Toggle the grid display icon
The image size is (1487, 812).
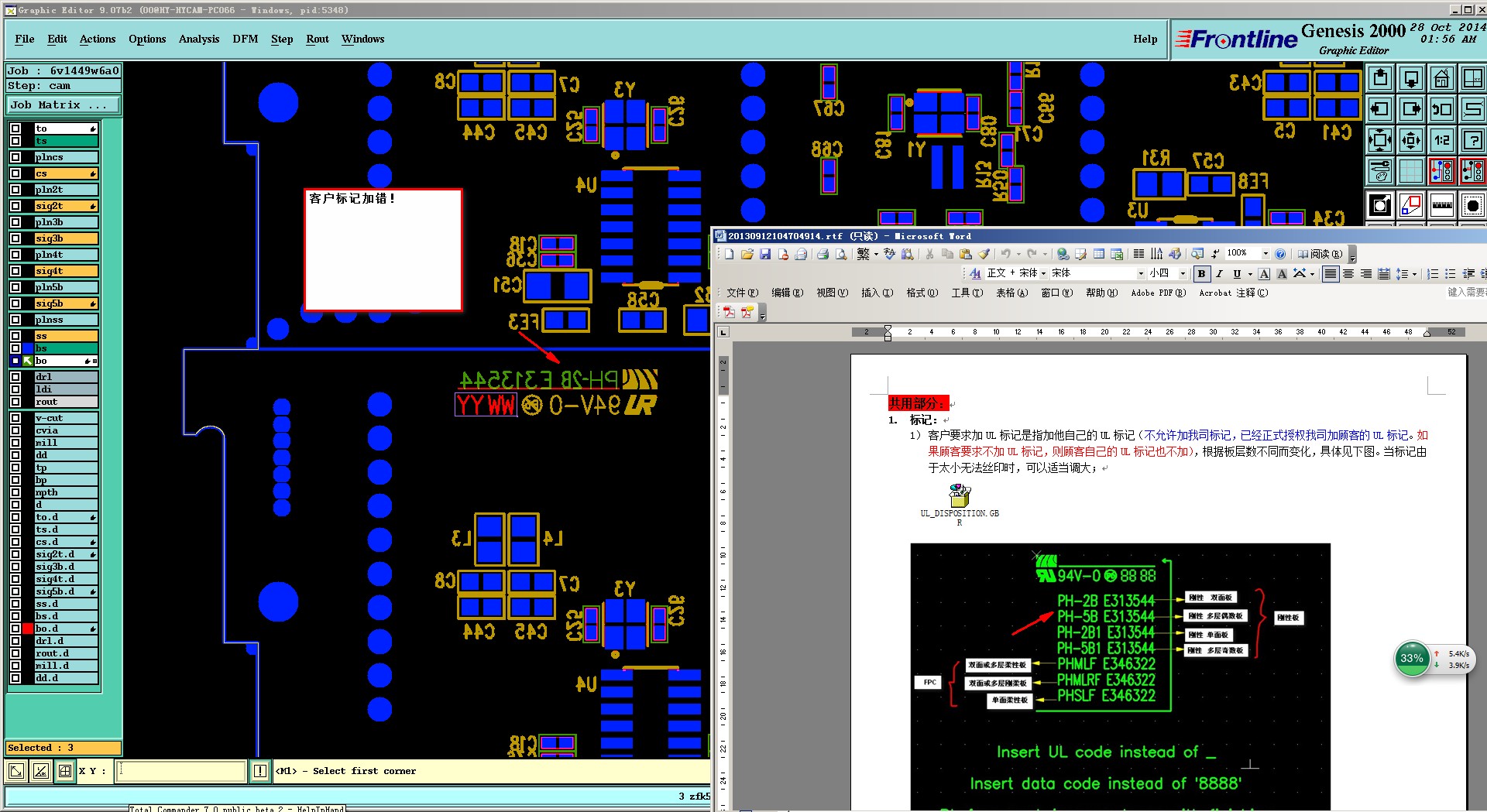point(1411,171)
